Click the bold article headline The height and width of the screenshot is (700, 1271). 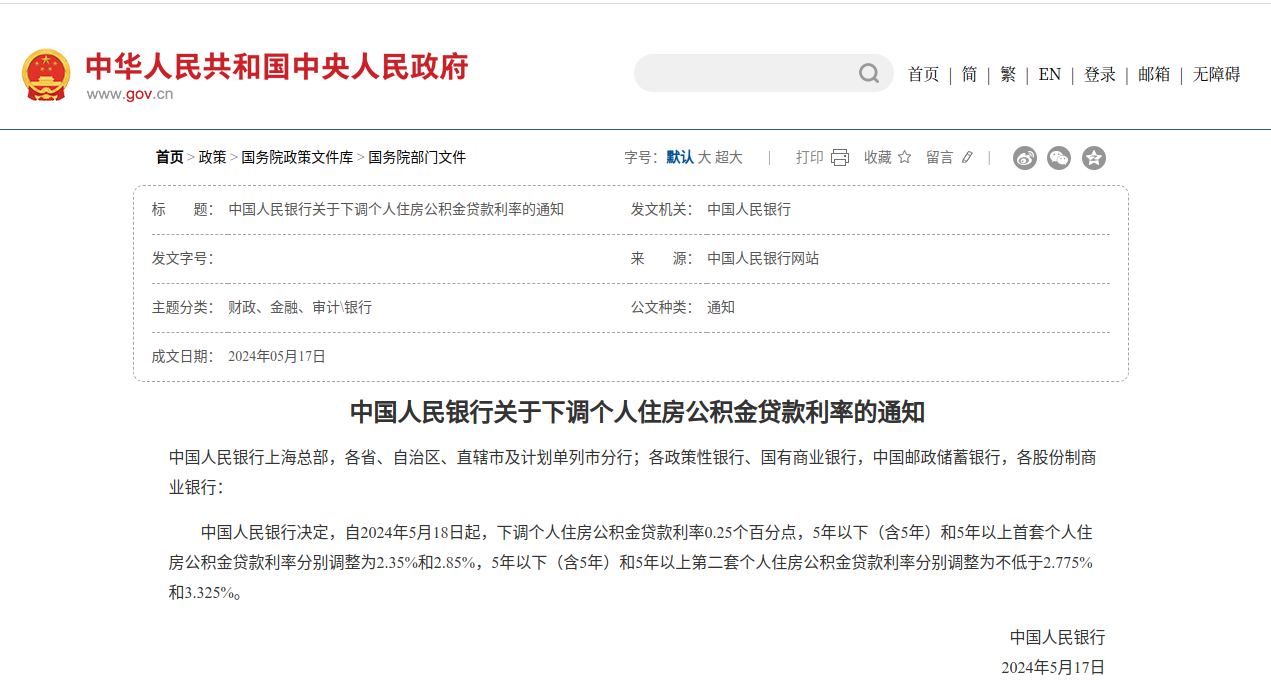coord(637,412)
